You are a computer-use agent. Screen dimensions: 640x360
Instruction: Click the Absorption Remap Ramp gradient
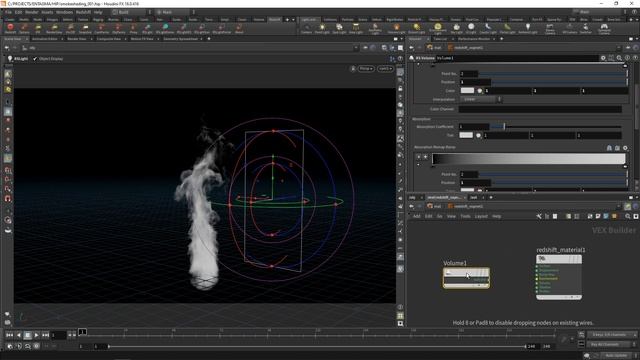coord(529,159)
